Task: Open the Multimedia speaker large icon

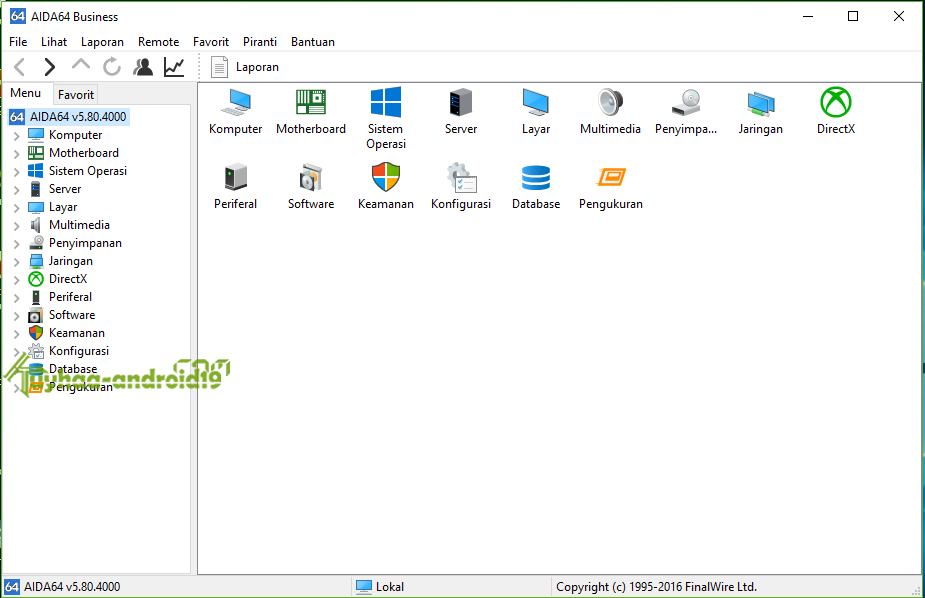Action: tap(610, 111)
